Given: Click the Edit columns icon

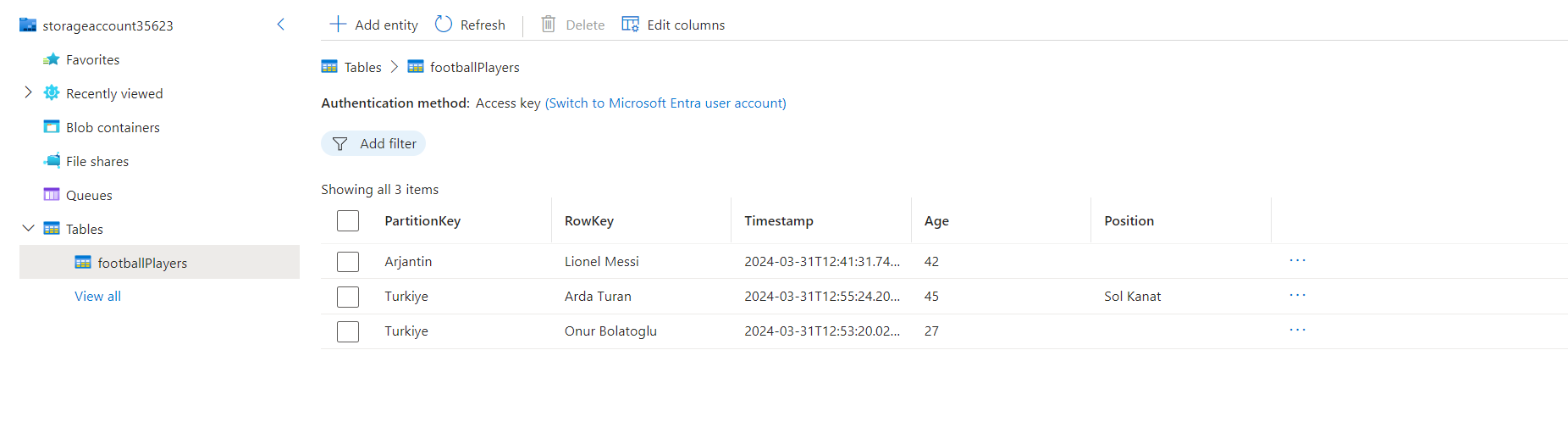Looking at the screenshot, I should pyautogui.click(x=630, y=25).
